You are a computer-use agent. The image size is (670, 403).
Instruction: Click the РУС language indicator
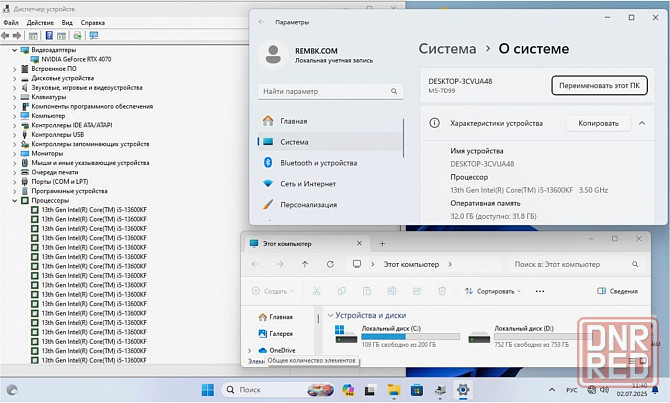[572, 390]
